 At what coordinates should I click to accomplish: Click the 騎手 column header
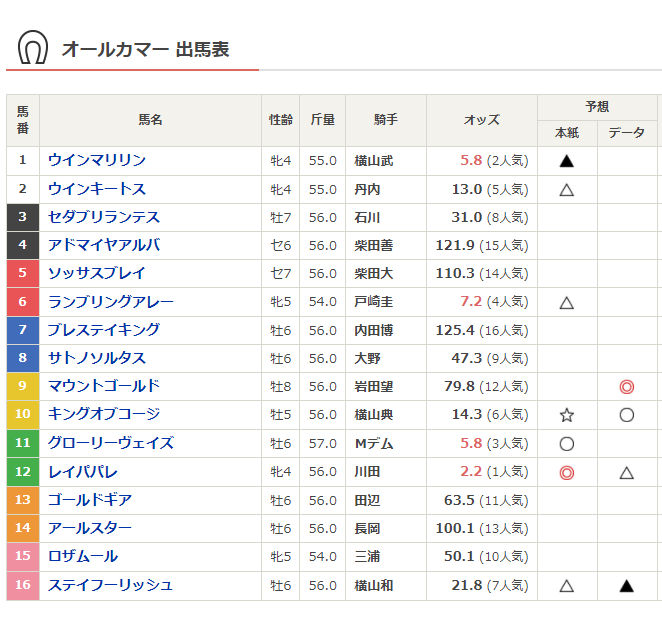386,120
